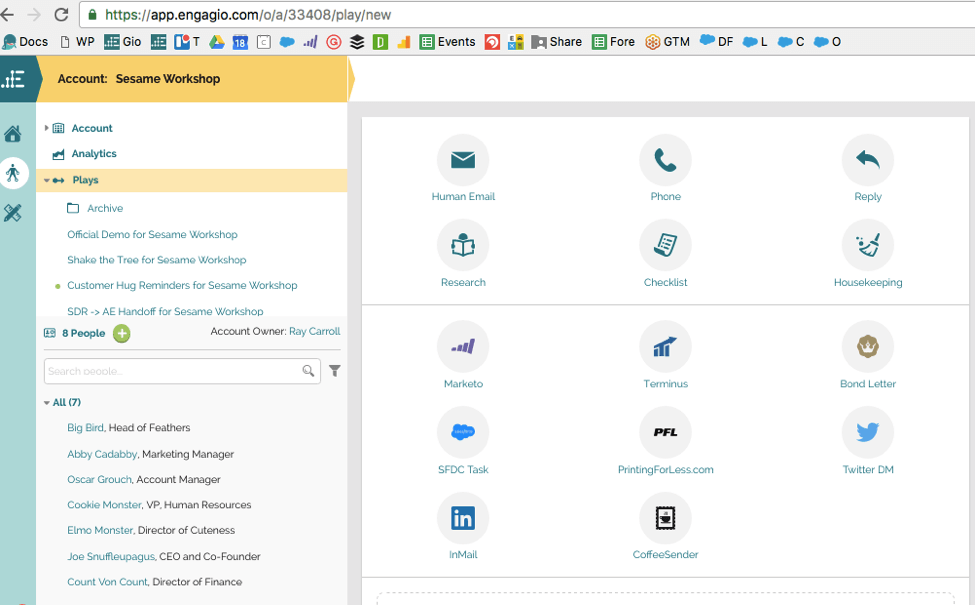
Task: Open account owner Ray Carroll's profile
Action: pos(315,331)
